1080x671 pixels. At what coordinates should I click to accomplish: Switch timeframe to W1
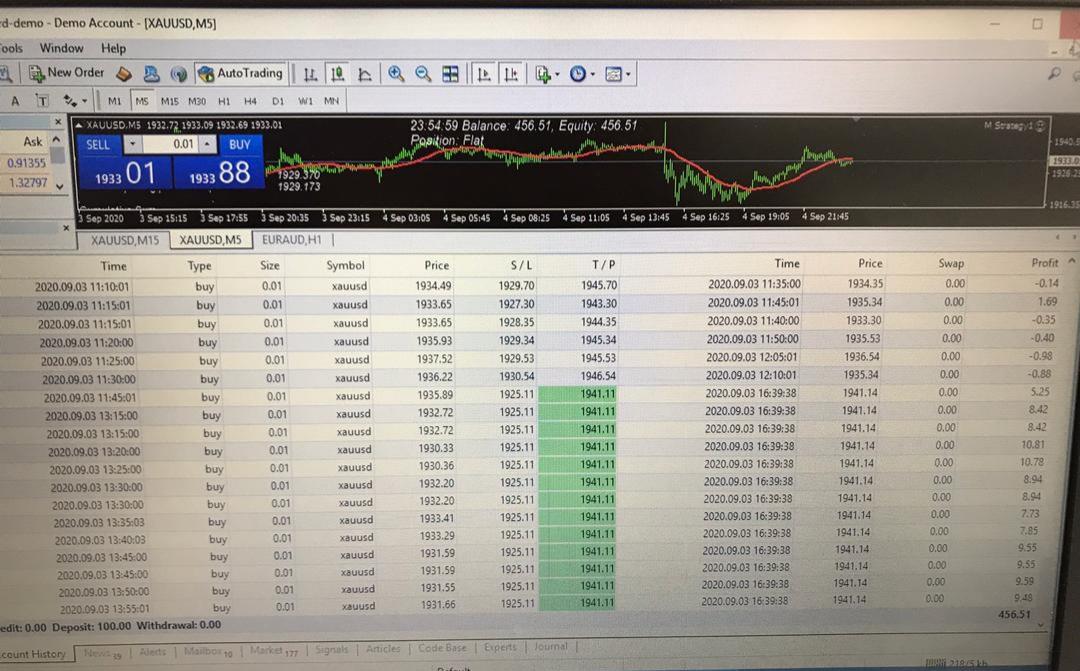click(x=305, y=101)
